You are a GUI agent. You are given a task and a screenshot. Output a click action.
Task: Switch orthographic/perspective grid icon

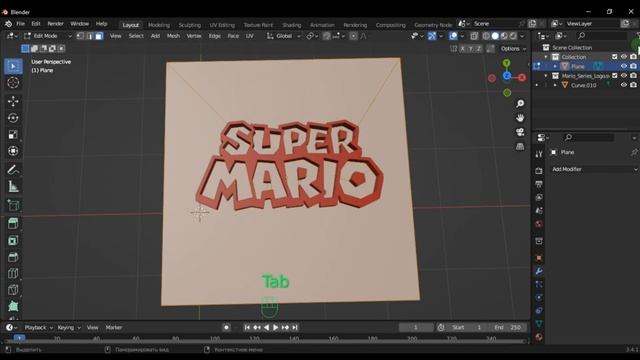[520, 147]
